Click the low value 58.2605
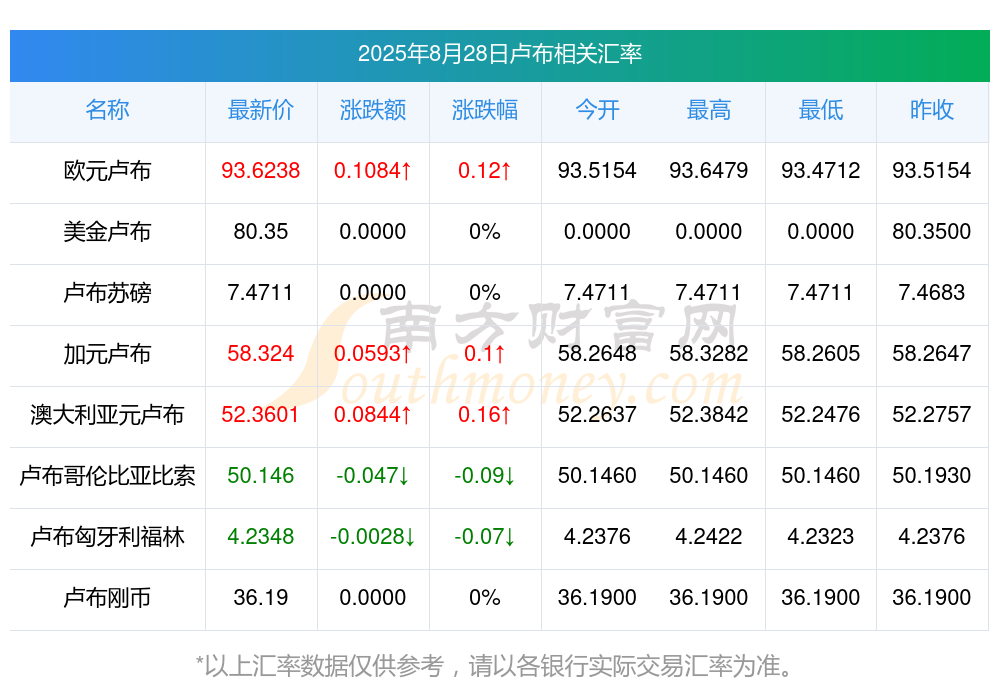 tap(821, 353)
